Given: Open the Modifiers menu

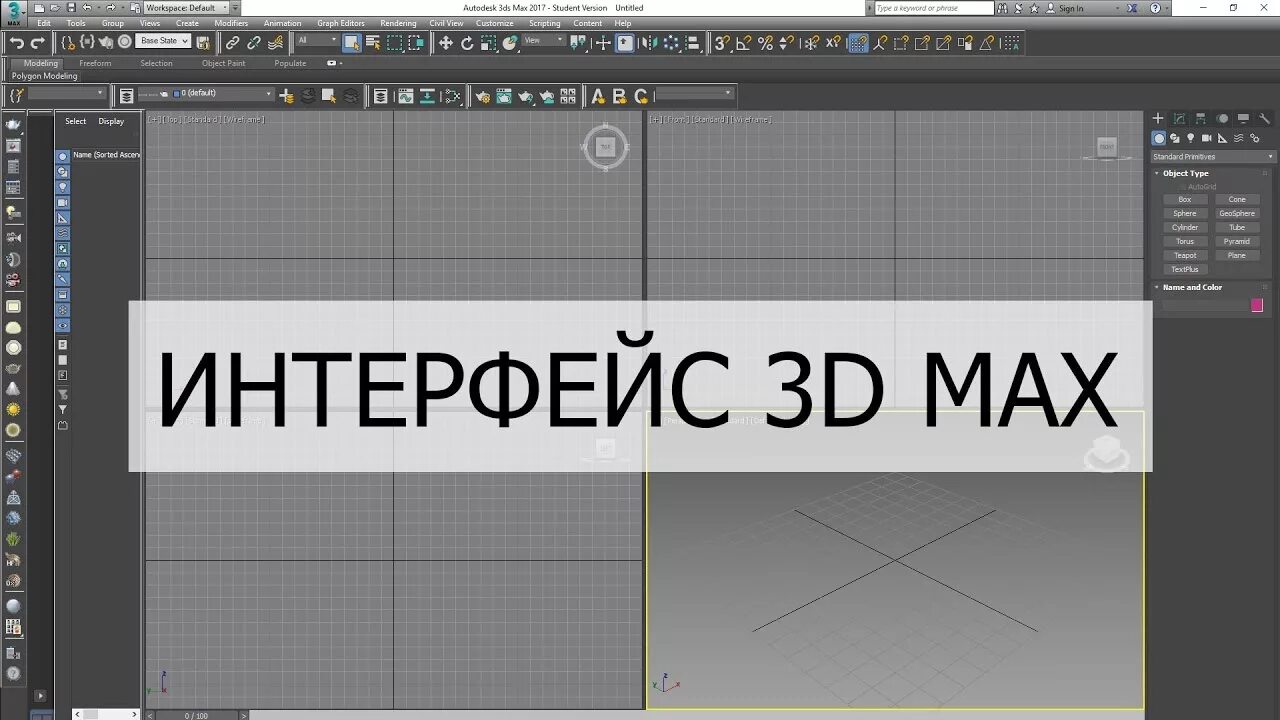Looking at the screenshot, I should pos(231,23).
